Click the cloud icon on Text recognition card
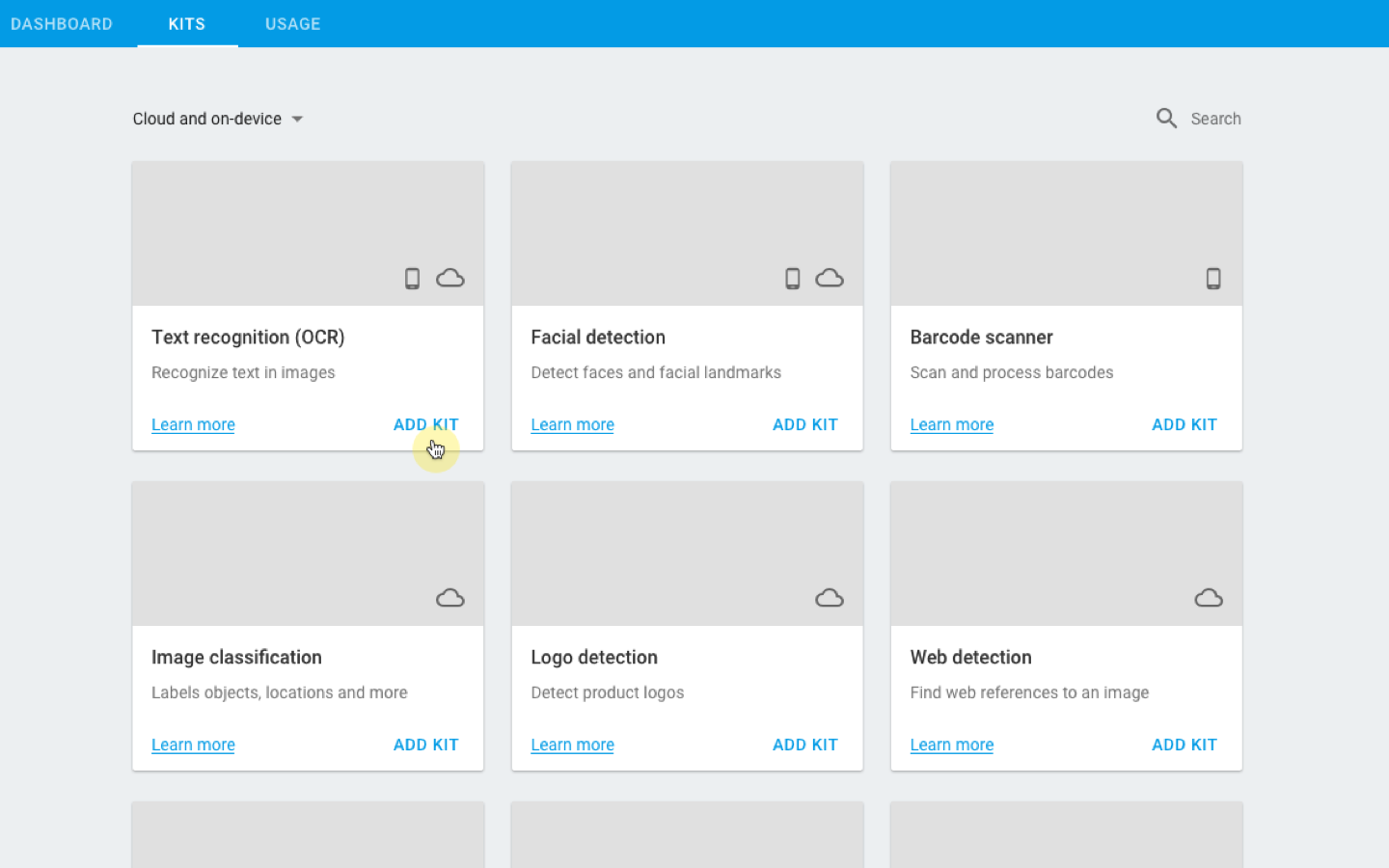The image size is (1389, 868). [449, 279]
